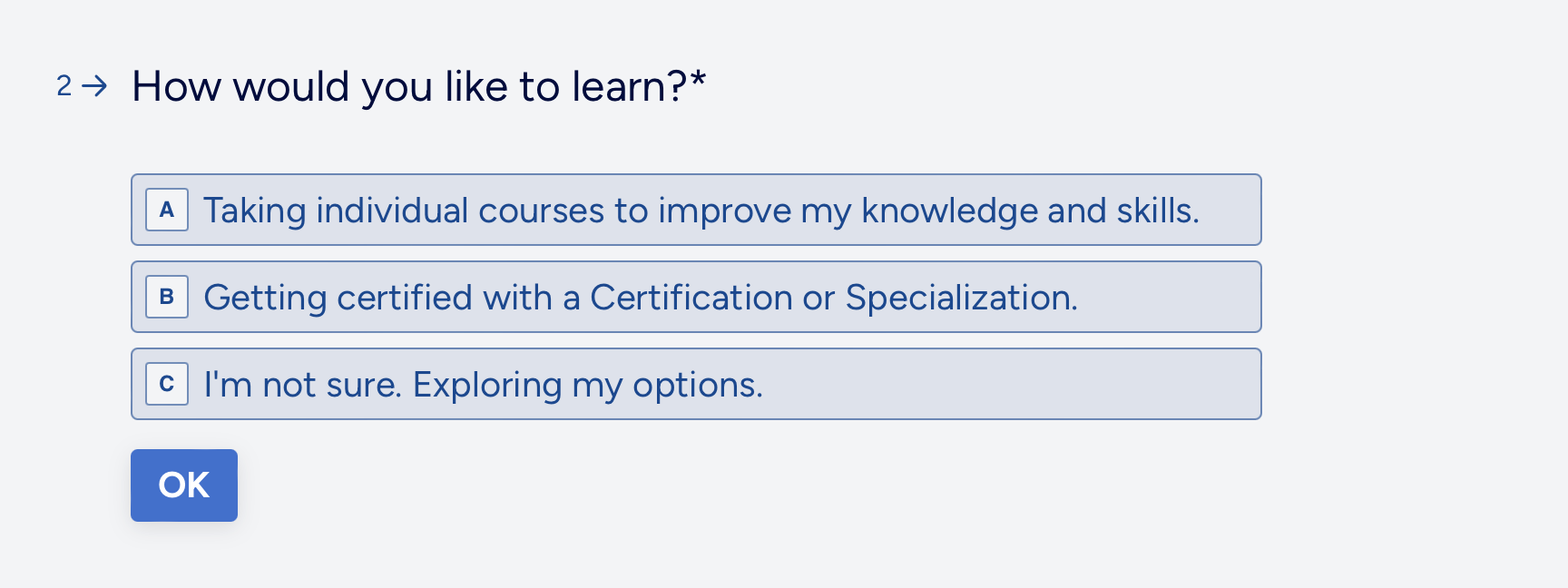
Task: Click the 'How would you like to learn?' heading
Action: (418, 87)
